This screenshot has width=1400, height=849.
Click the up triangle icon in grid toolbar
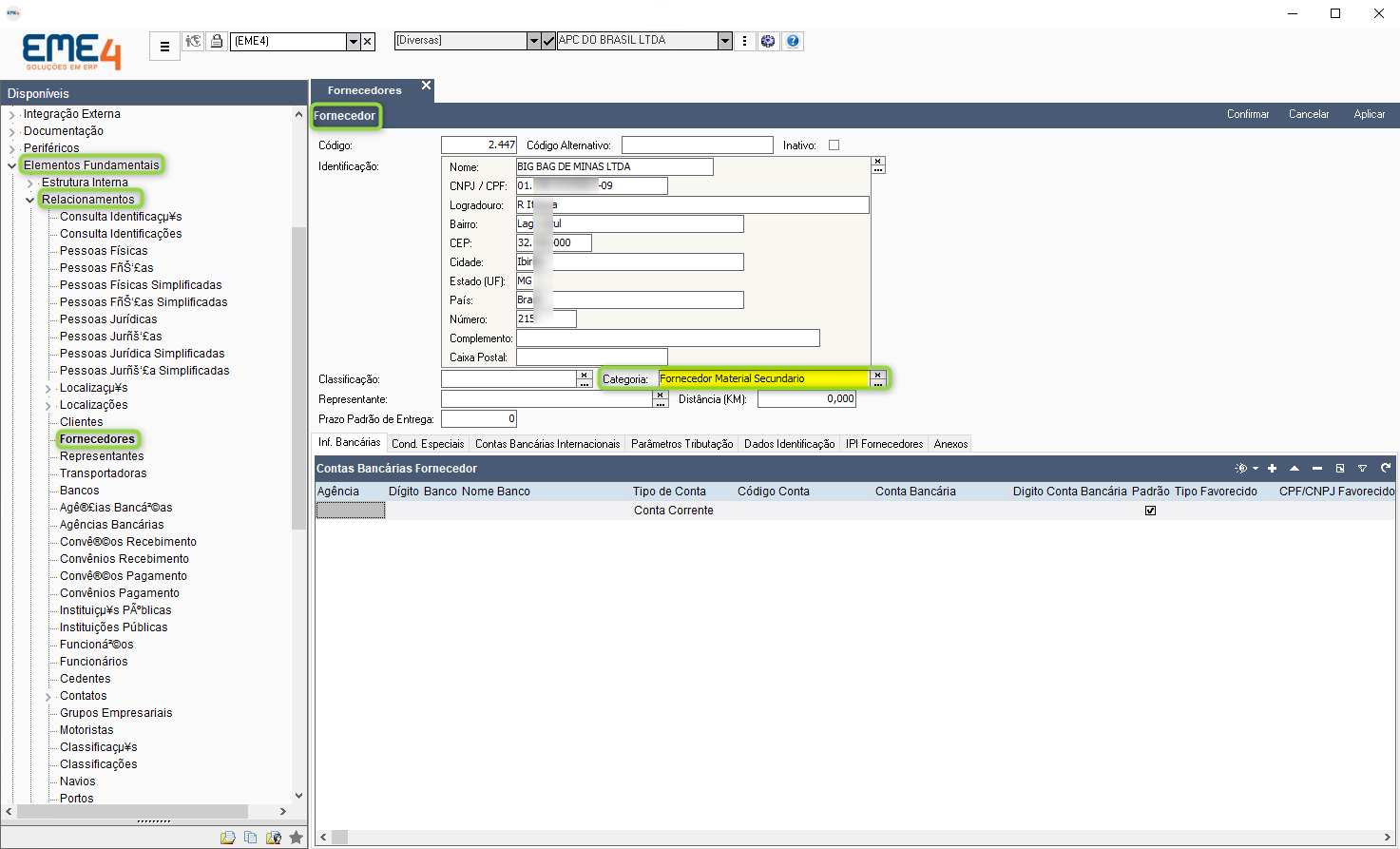(1295, 468)
